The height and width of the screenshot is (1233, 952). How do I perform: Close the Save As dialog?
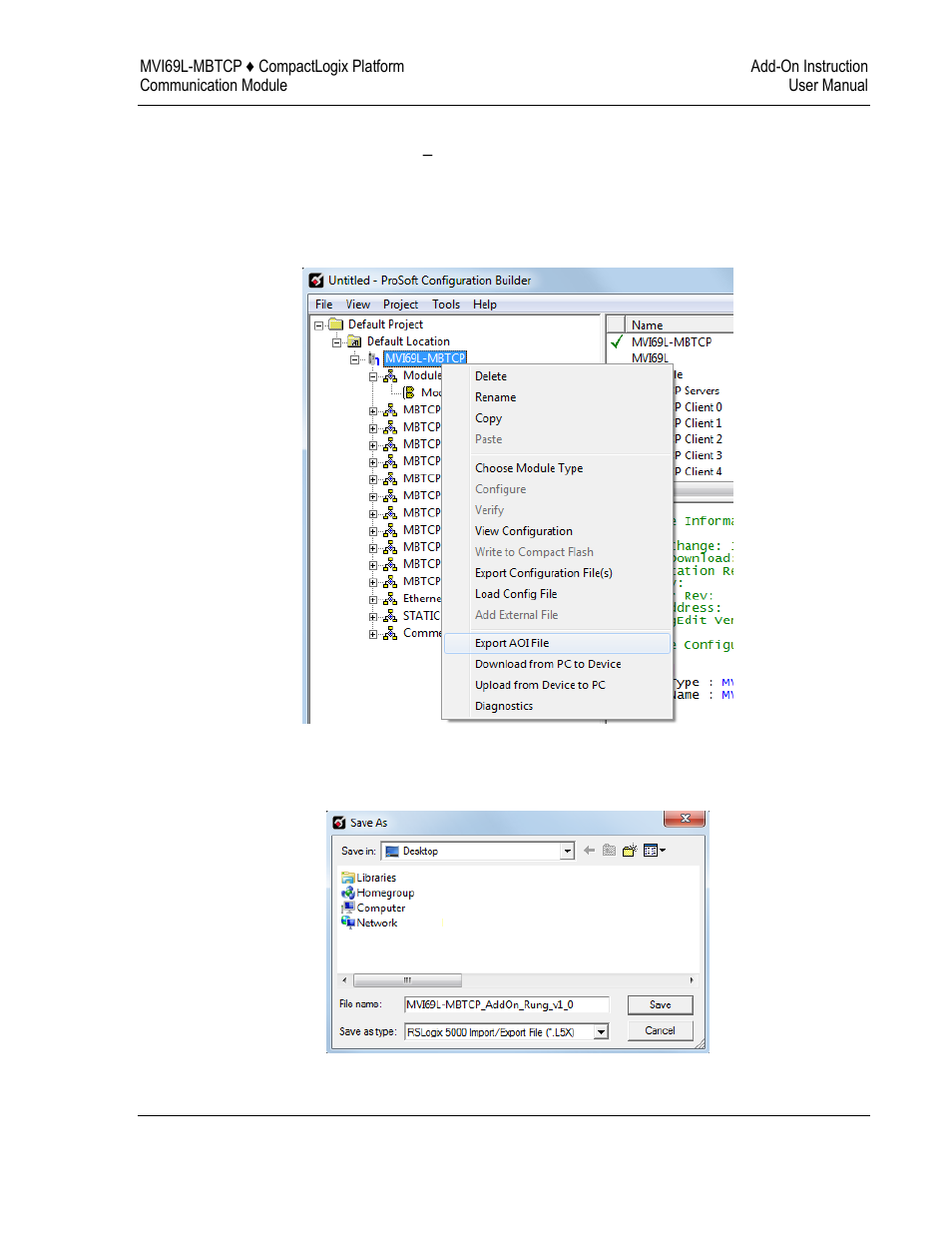pyautogui.click(x=685, y=819)
